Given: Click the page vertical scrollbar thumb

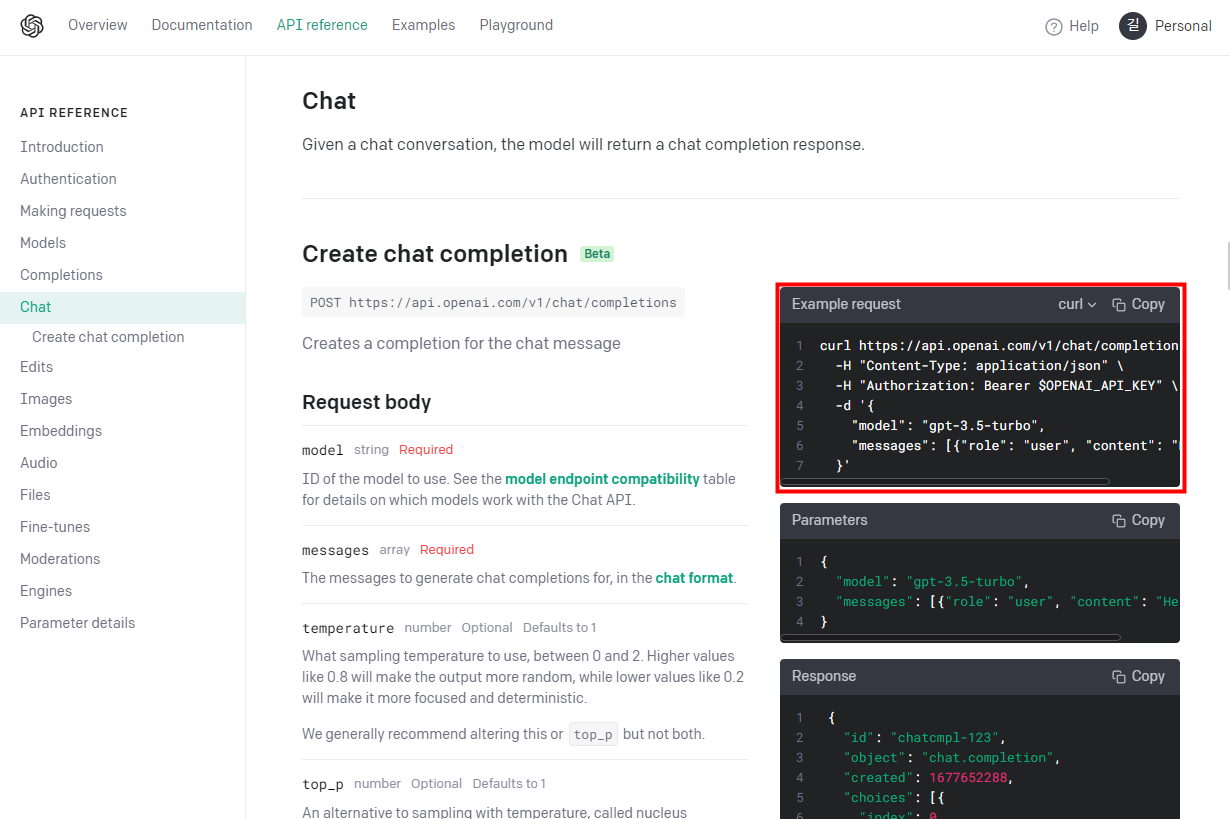Looking at the screenshot, I should point(1227,264).
